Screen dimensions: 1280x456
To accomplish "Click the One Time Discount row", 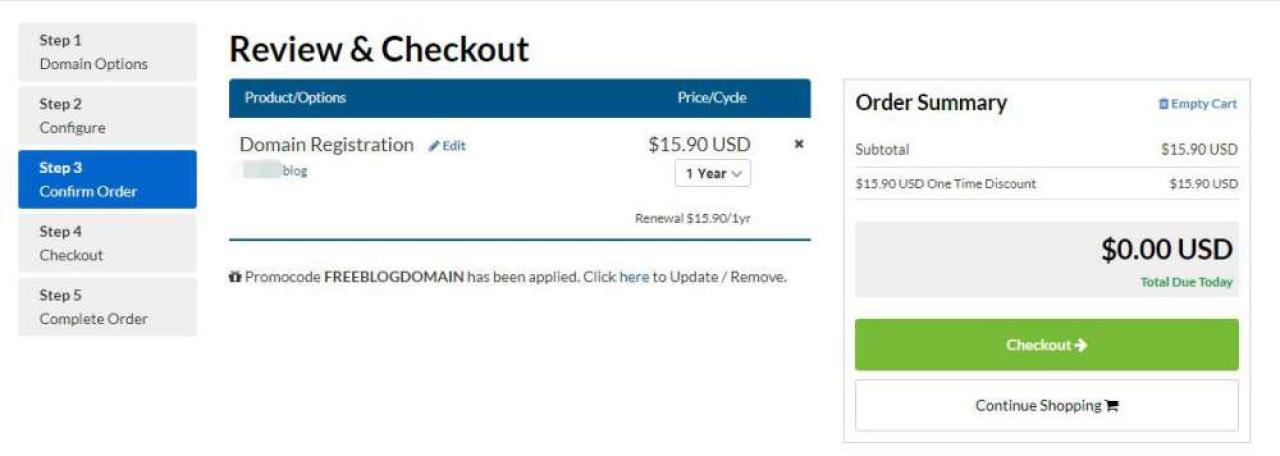I will pyautogui.click(x=946, y=184).
